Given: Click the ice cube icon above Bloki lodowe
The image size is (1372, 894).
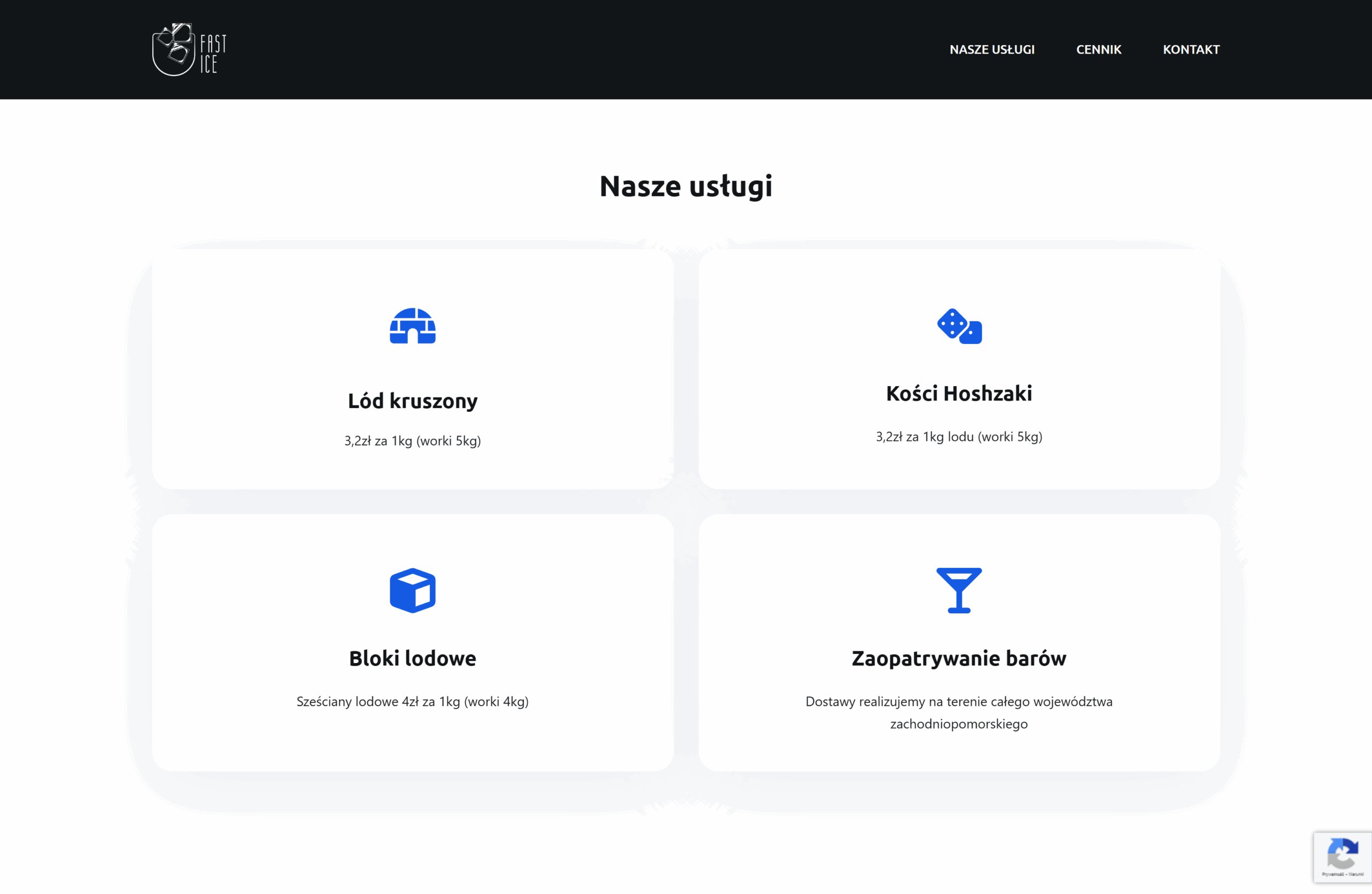Looking at the screenshot, I should coord(412,590).
